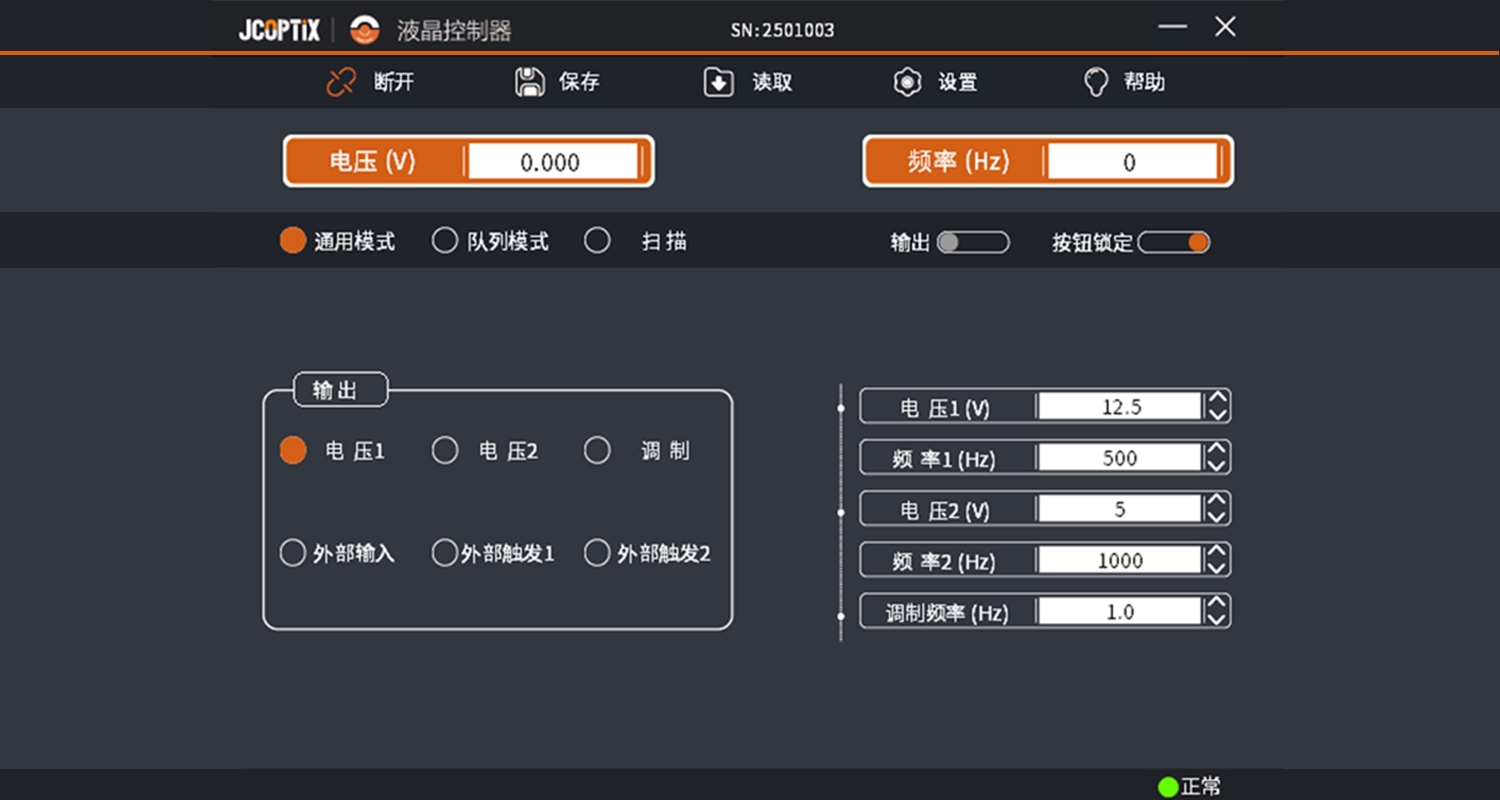Image resolution: width=1500 pixels, height=800 pixels.
Task: Select the 外部输入 external input option
Action: click(293, 552)
